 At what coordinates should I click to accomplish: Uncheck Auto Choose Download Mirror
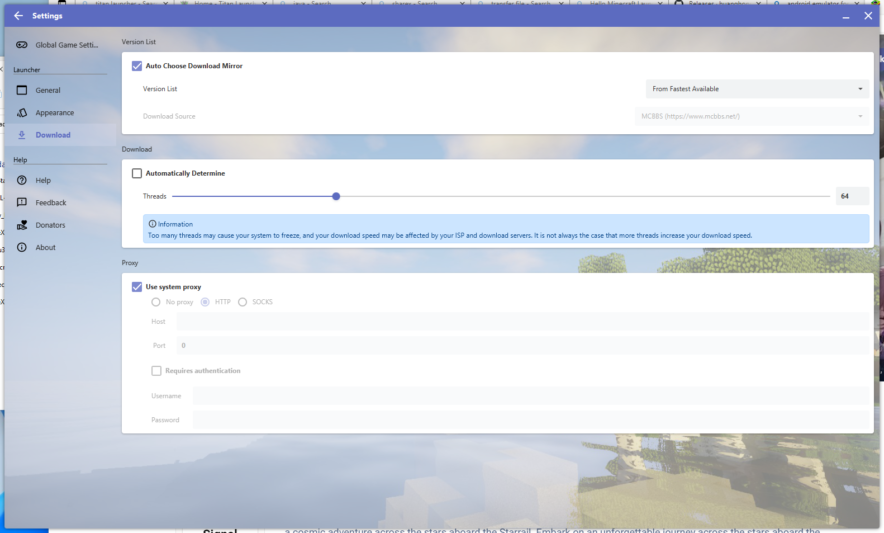tap(137, 66)
